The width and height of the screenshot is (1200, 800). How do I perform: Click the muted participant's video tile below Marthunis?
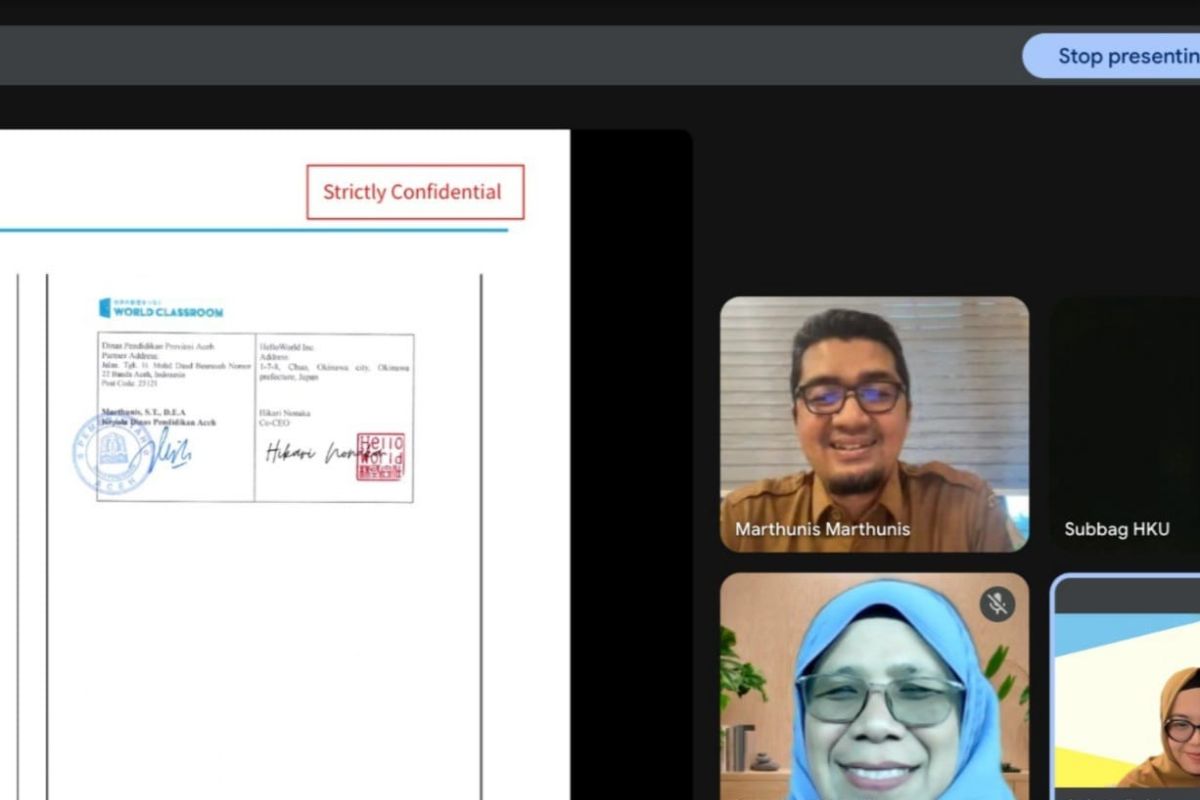pos(873,690)
